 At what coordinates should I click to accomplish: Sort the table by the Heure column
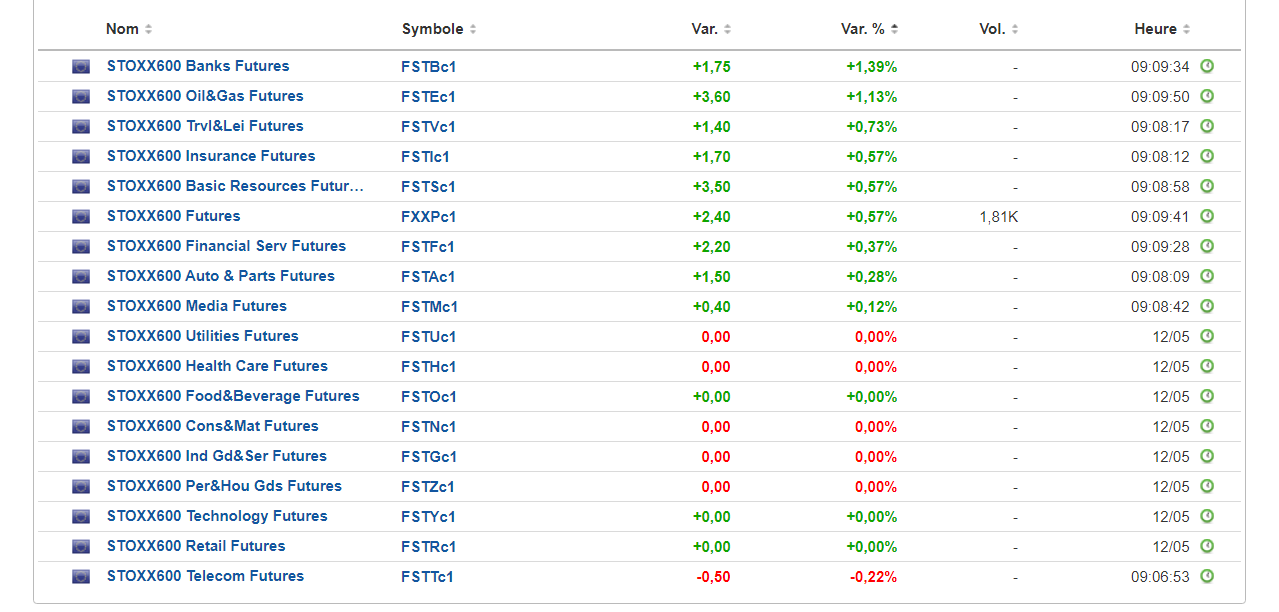click(1161, 29)
